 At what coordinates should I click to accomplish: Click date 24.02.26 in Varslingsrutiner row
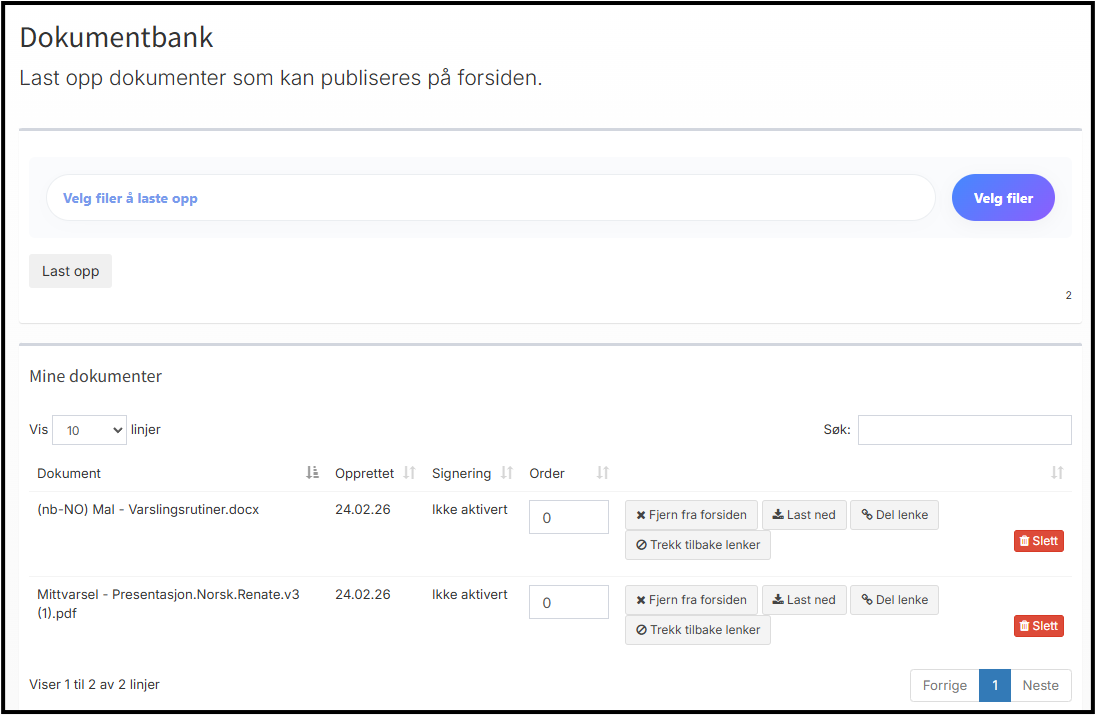click(x=362, y=510)
